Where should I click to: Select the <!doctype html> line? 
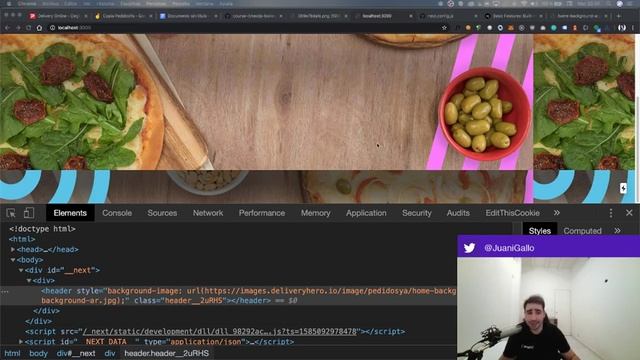coord(42,229)
